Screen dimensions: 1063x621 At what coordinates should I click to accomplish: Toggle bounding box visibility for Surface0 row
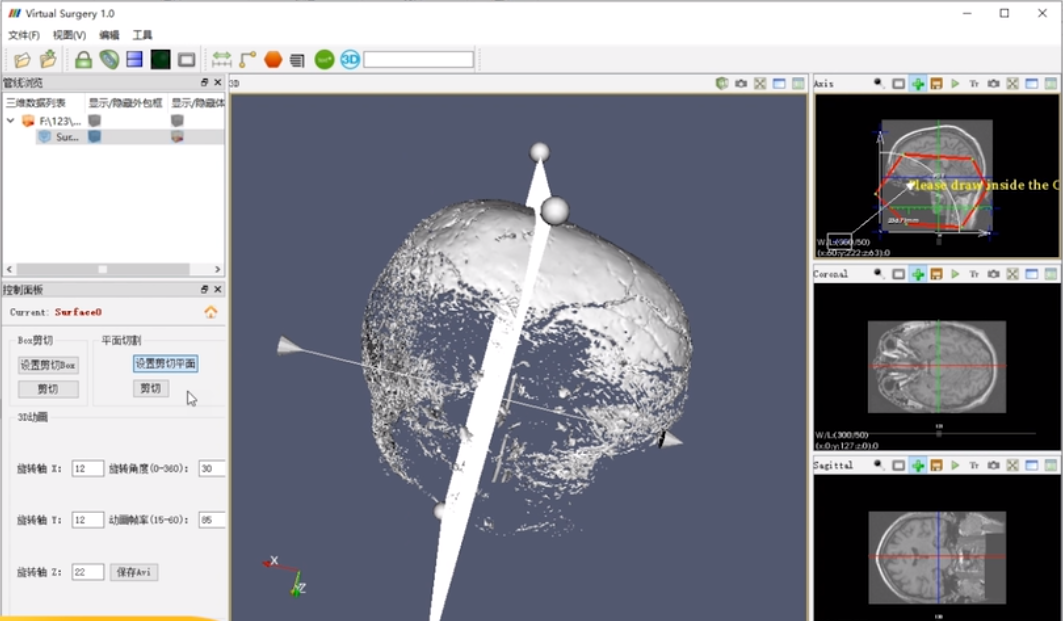(95, 137)
